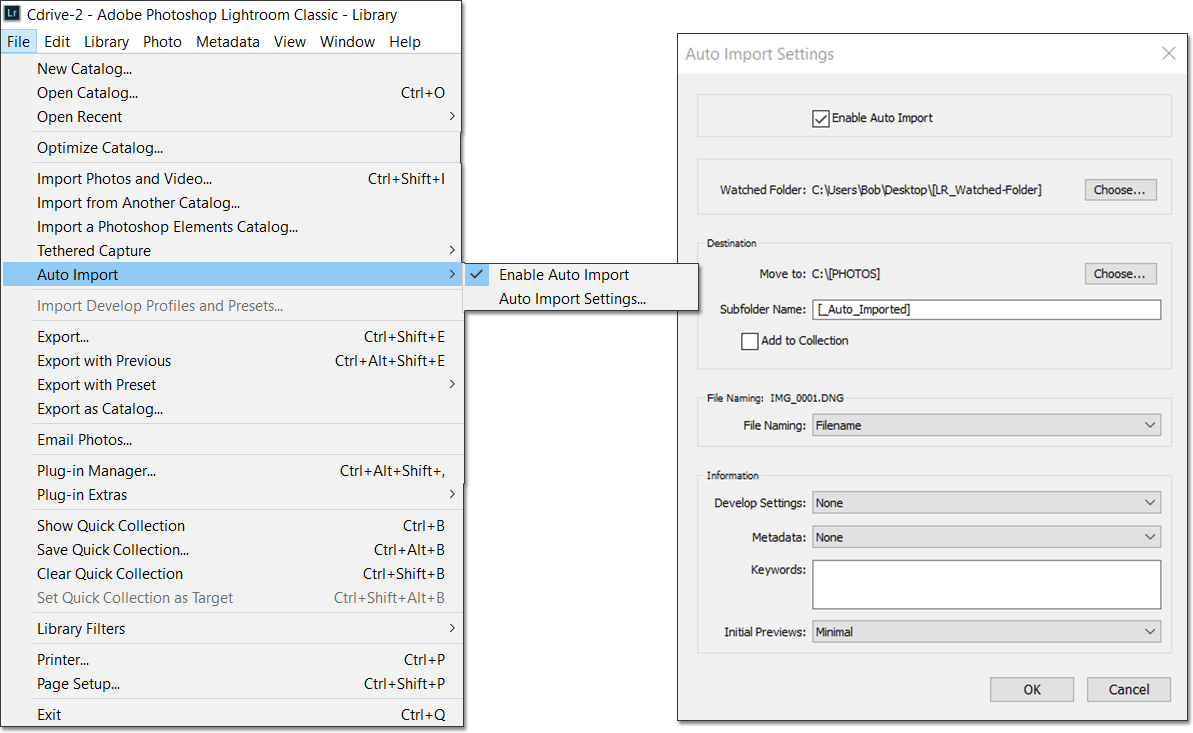This screenshot has height=733, width=1193.
Task: Choose the Move to destination folder
Action: point(1120,274)
